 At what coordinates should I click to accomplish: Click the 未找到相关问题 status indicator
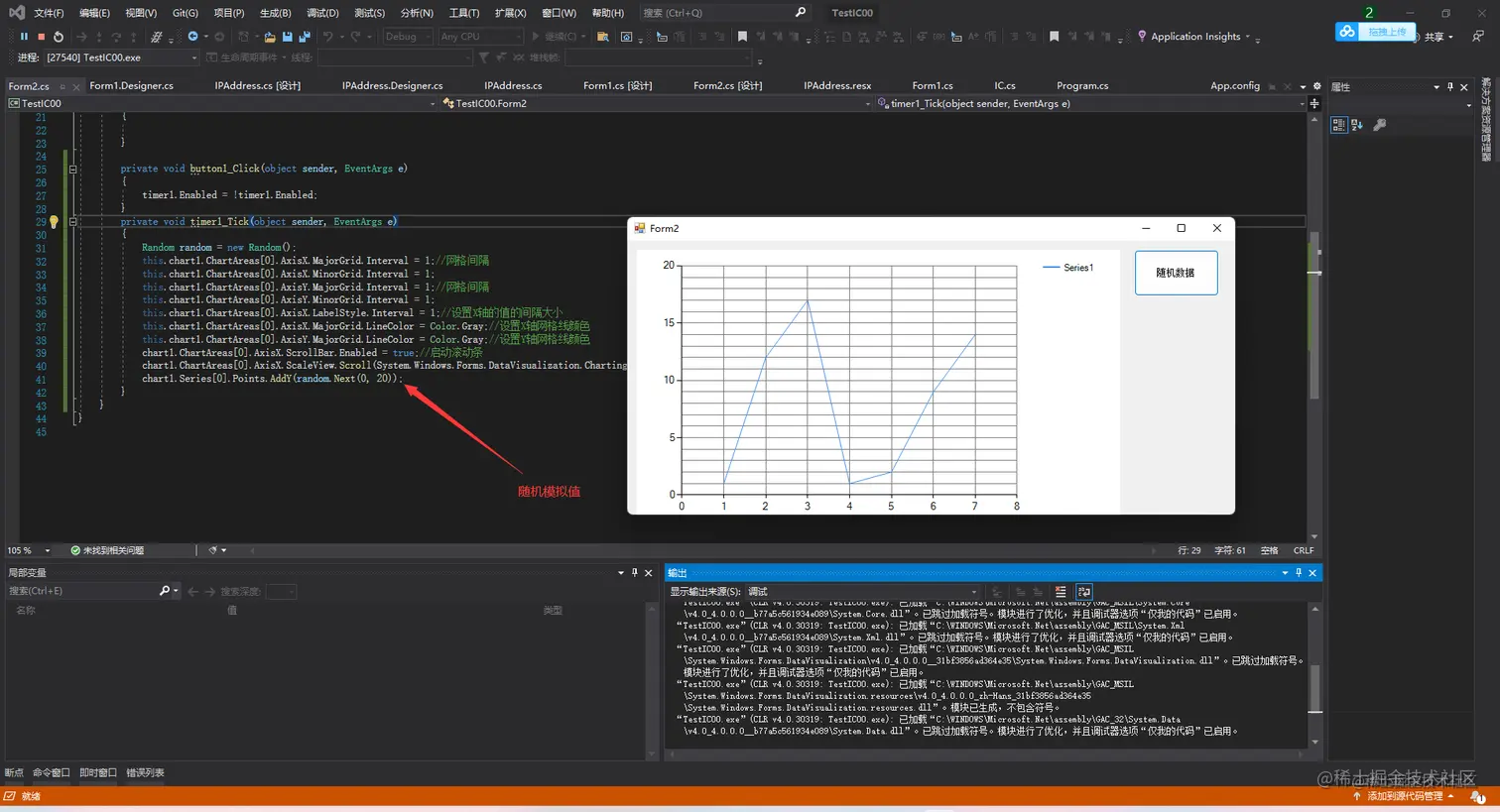(x=107, y=550)
